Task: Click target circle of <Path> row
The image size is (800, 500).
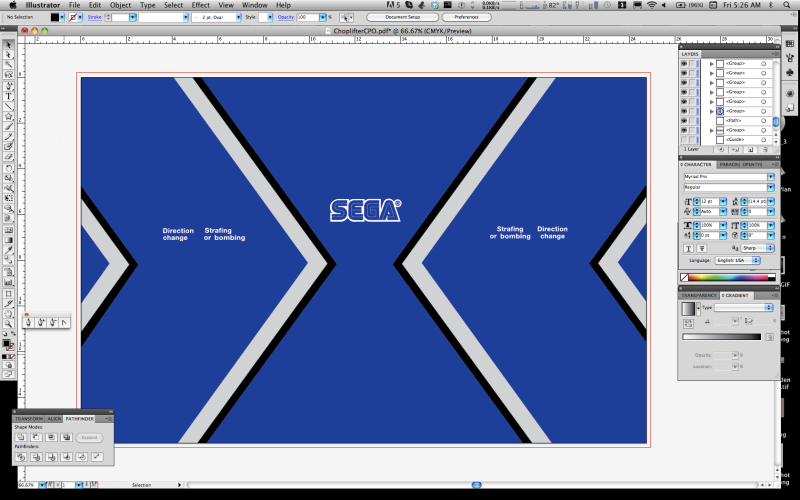Action: point(764,120)
